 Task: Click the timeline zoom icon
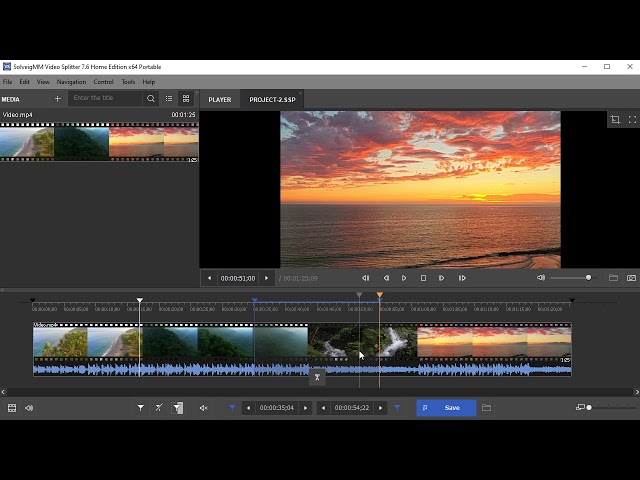click(580, 407)
